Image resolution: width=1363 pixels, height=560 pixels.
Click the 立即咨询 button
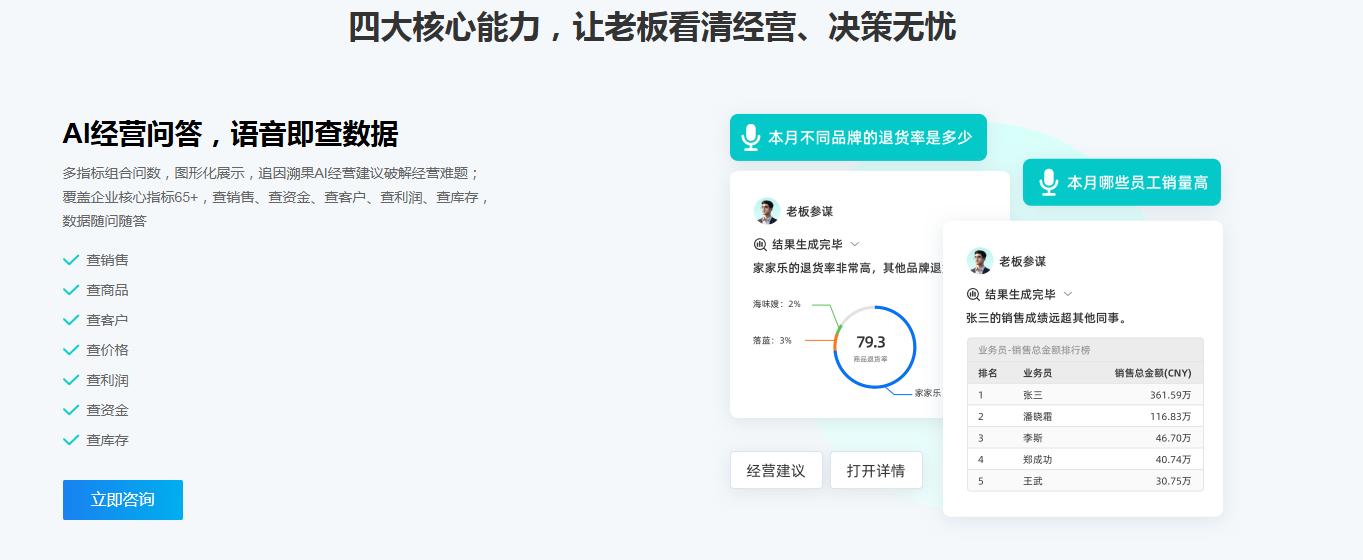pos(123,500)
